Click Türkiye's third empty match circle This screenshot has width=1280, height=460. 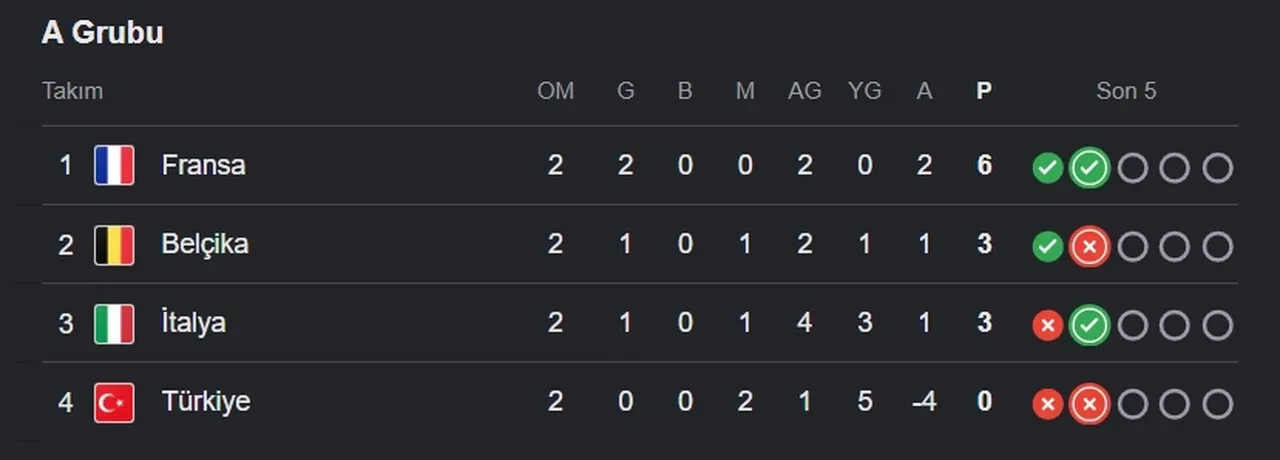[1217, 404]
